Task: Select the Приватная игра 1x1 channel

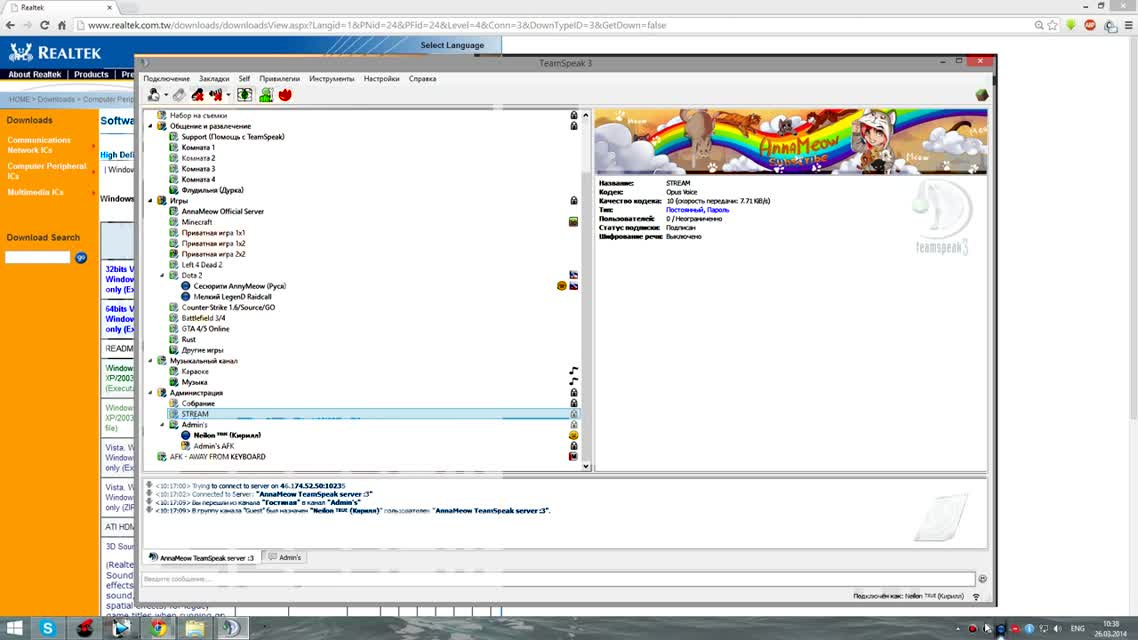Action: [x=213, y=233]
